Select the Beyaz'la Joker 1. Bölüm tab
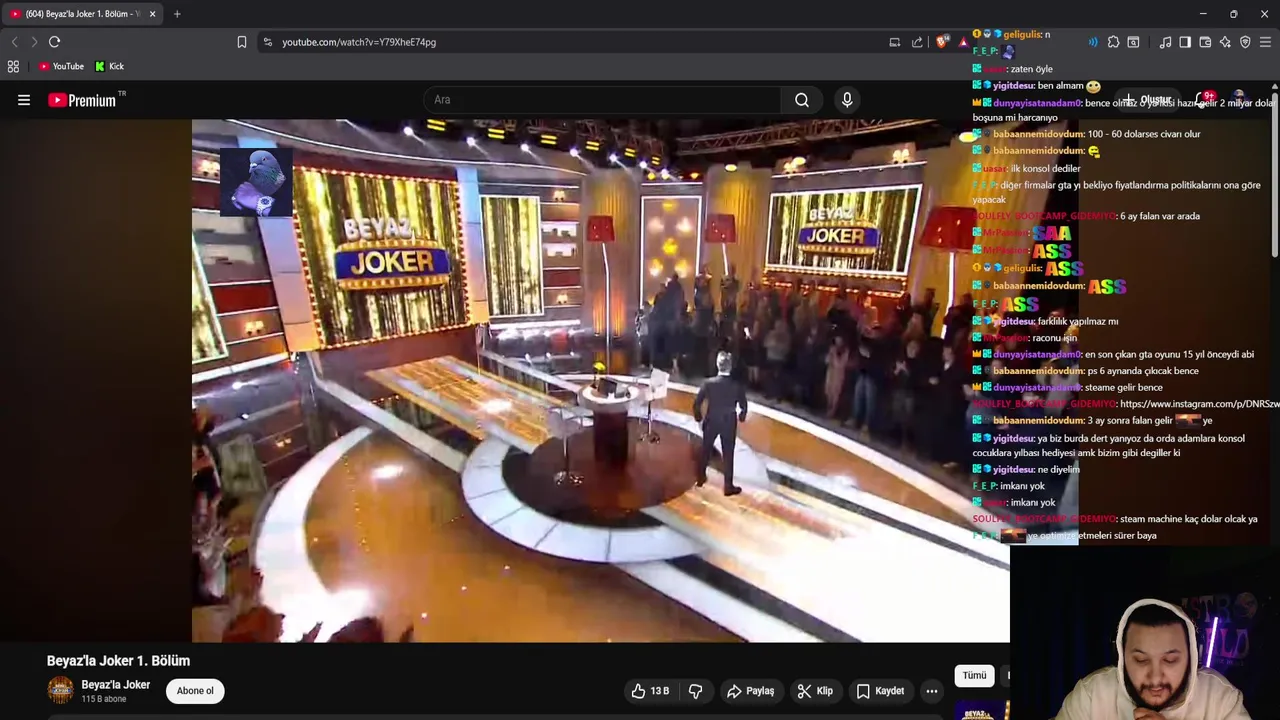 (x=83, y=14)
